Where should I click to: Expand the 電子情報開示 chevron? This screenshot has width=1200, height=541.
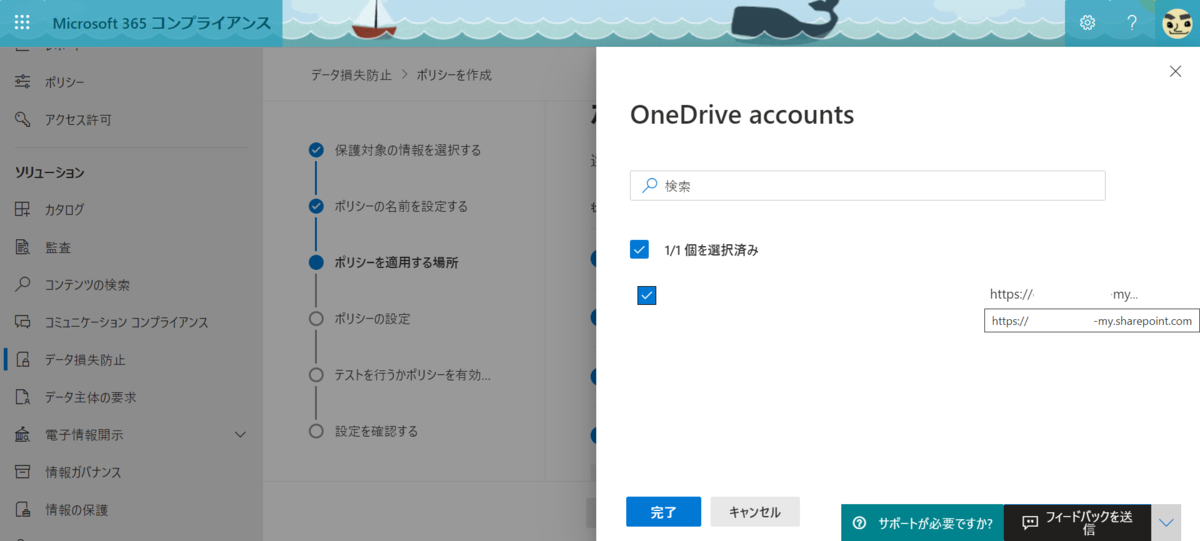(240, 434)
